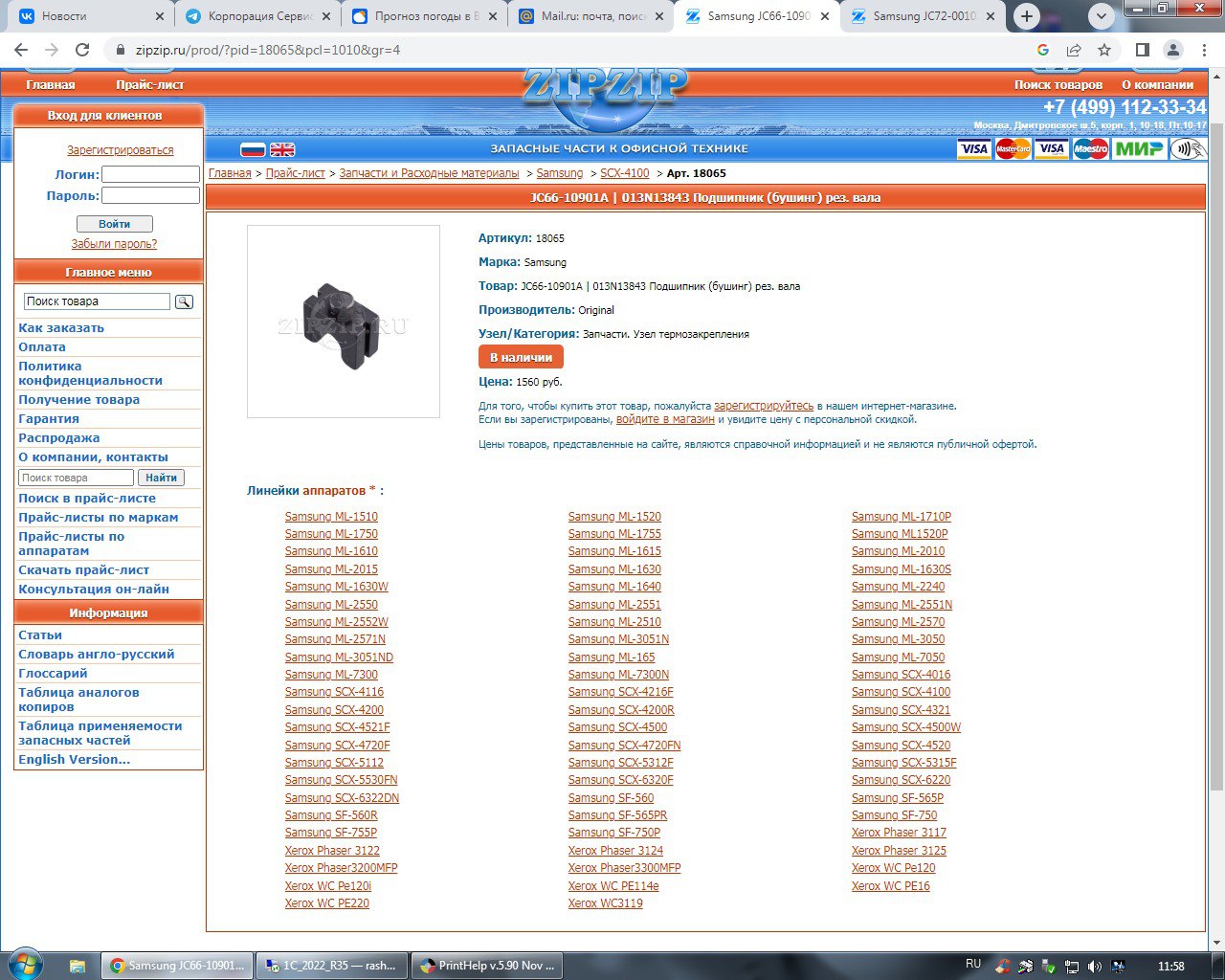
Task: Open 'Прайс-лист' in top navigation
Action: [x=150, y=85]
